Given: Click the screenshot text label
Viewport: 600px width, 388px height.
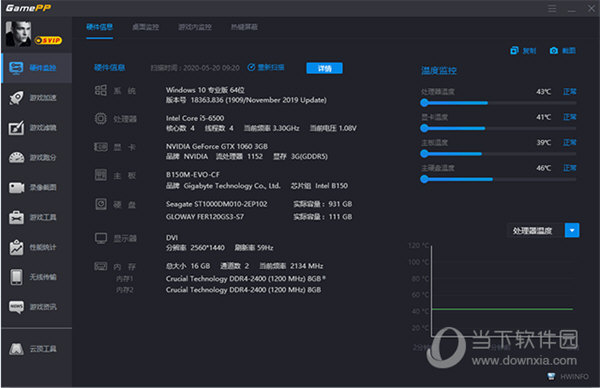Looking at the screenshot, I should 569,51.
